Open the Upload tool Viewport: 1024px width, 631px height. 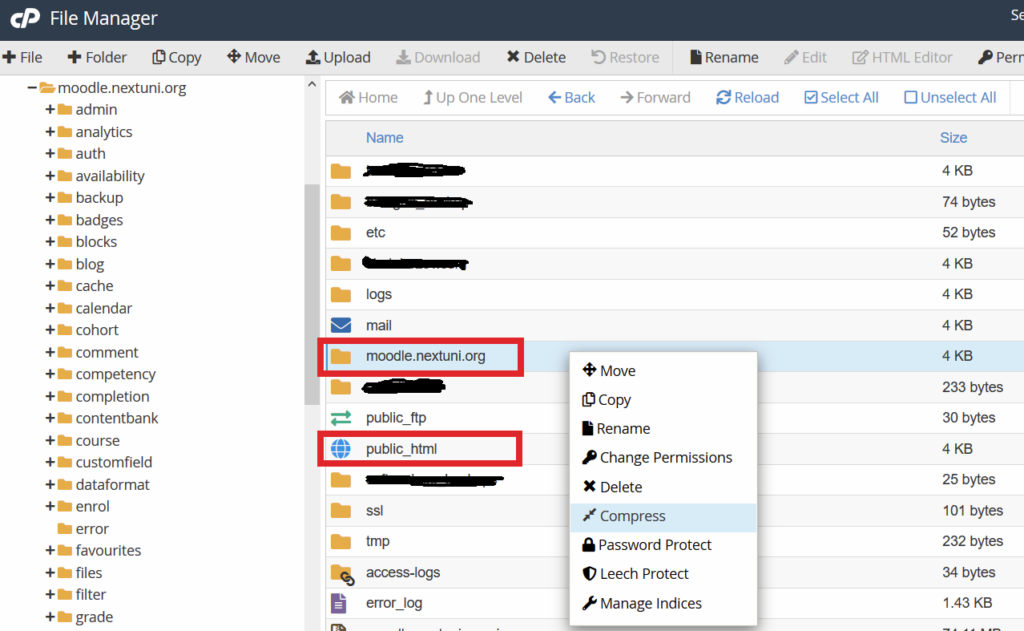pos(338,57)
